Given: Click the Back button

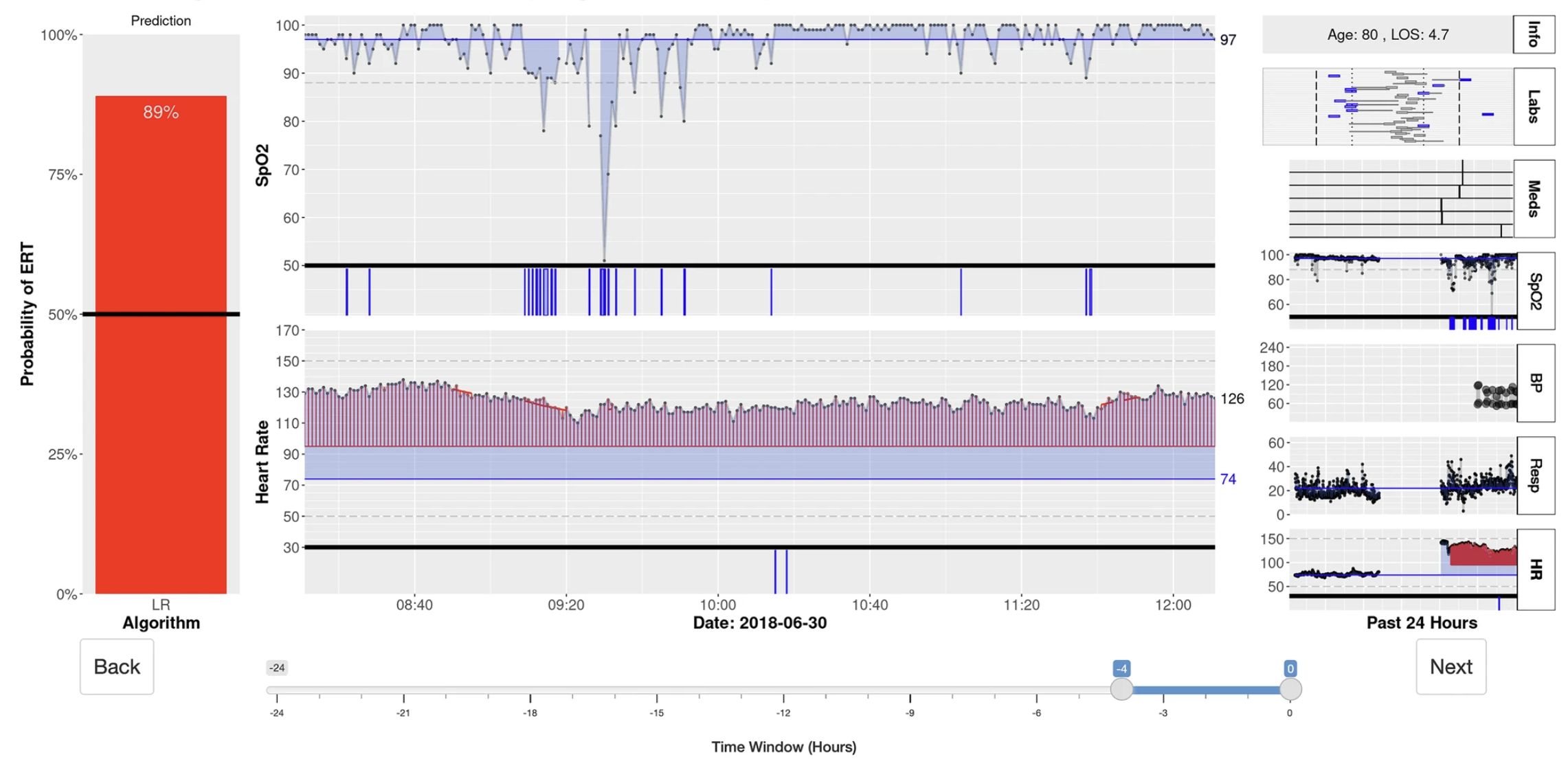Looking at the screenshot, I should tap(115, 666).
